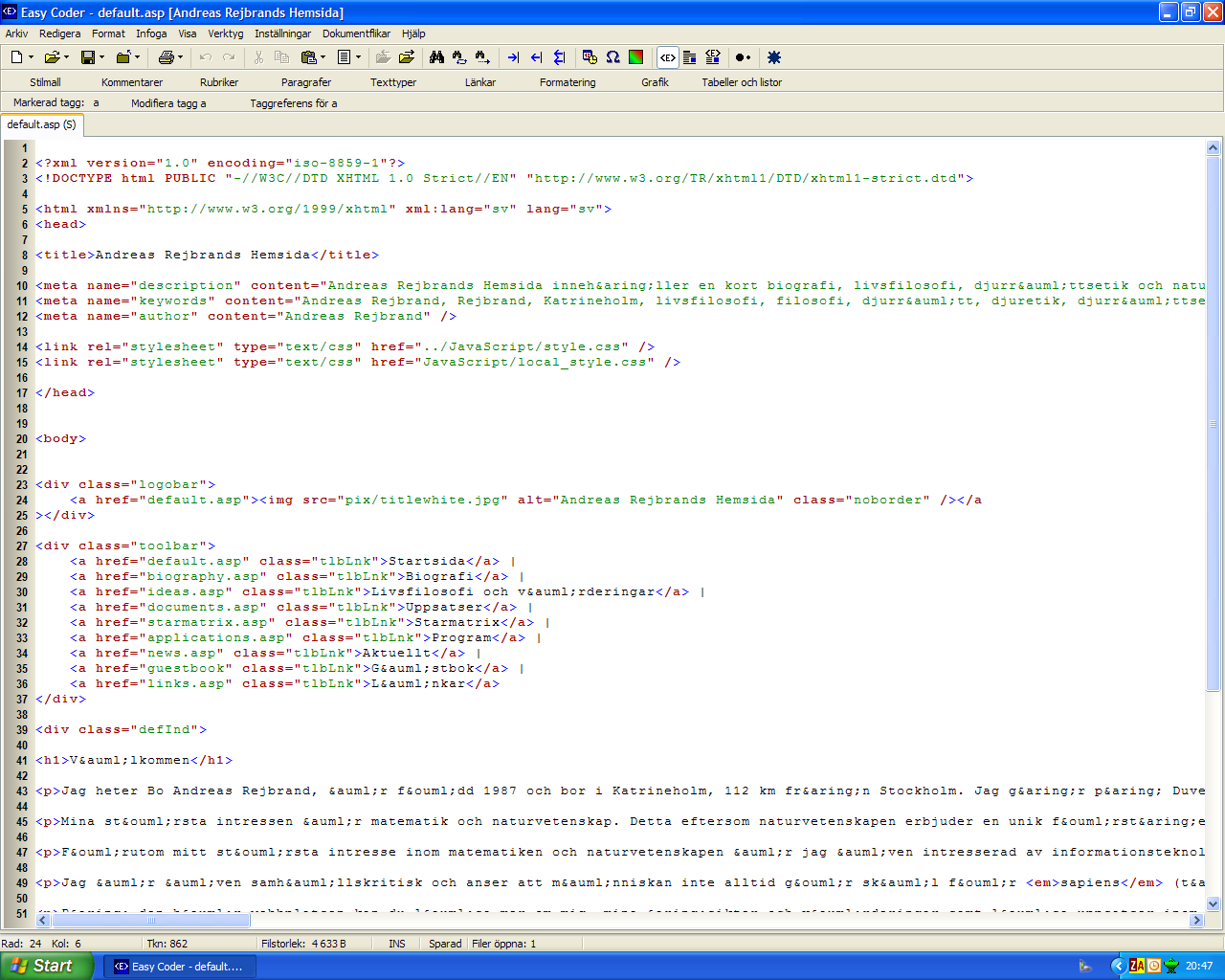The width and height of the screenshot is (1225, 980).
Task: Click the green frog system tray icon
Action: [x=1170, y=966]
